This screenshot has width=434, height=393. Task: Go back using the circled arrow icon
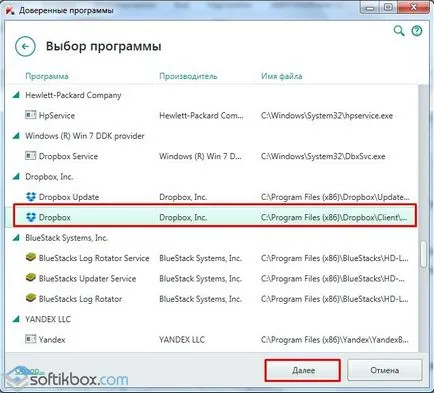tap(25, 46)
